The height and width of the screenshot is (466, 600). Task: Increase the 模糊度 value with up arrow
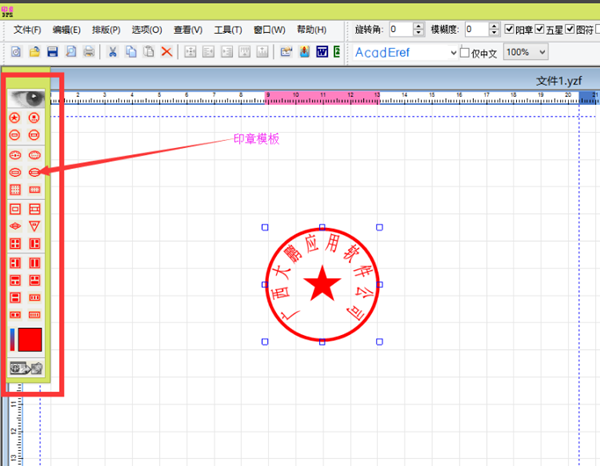494,26
